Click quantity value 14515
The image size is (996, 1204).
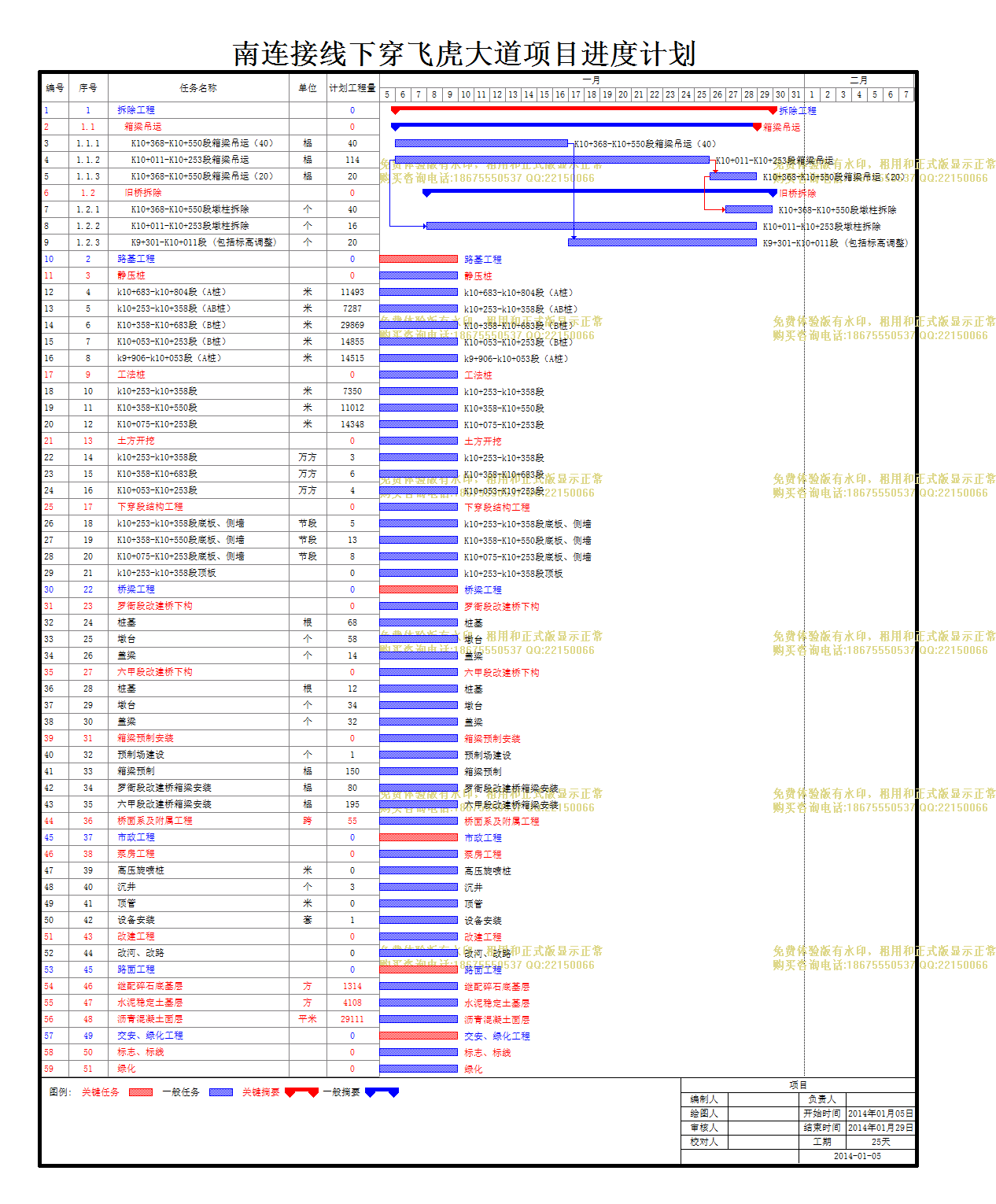[352, 358]
